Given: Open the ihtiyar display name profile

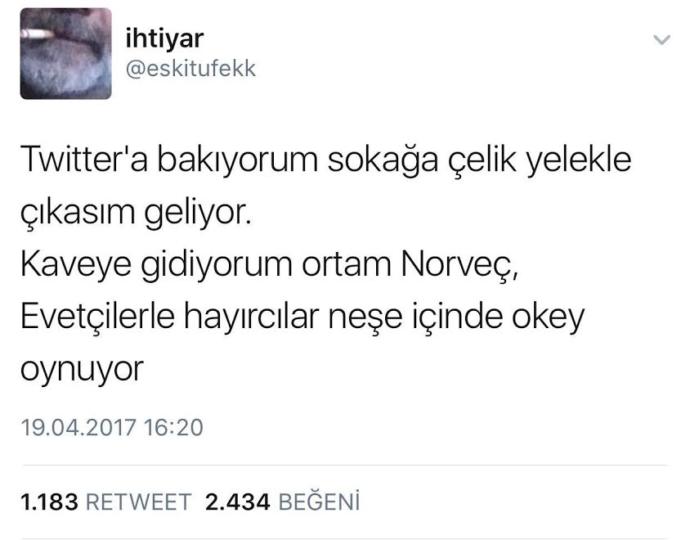Looking at the screenshot, I should [164, 38].
